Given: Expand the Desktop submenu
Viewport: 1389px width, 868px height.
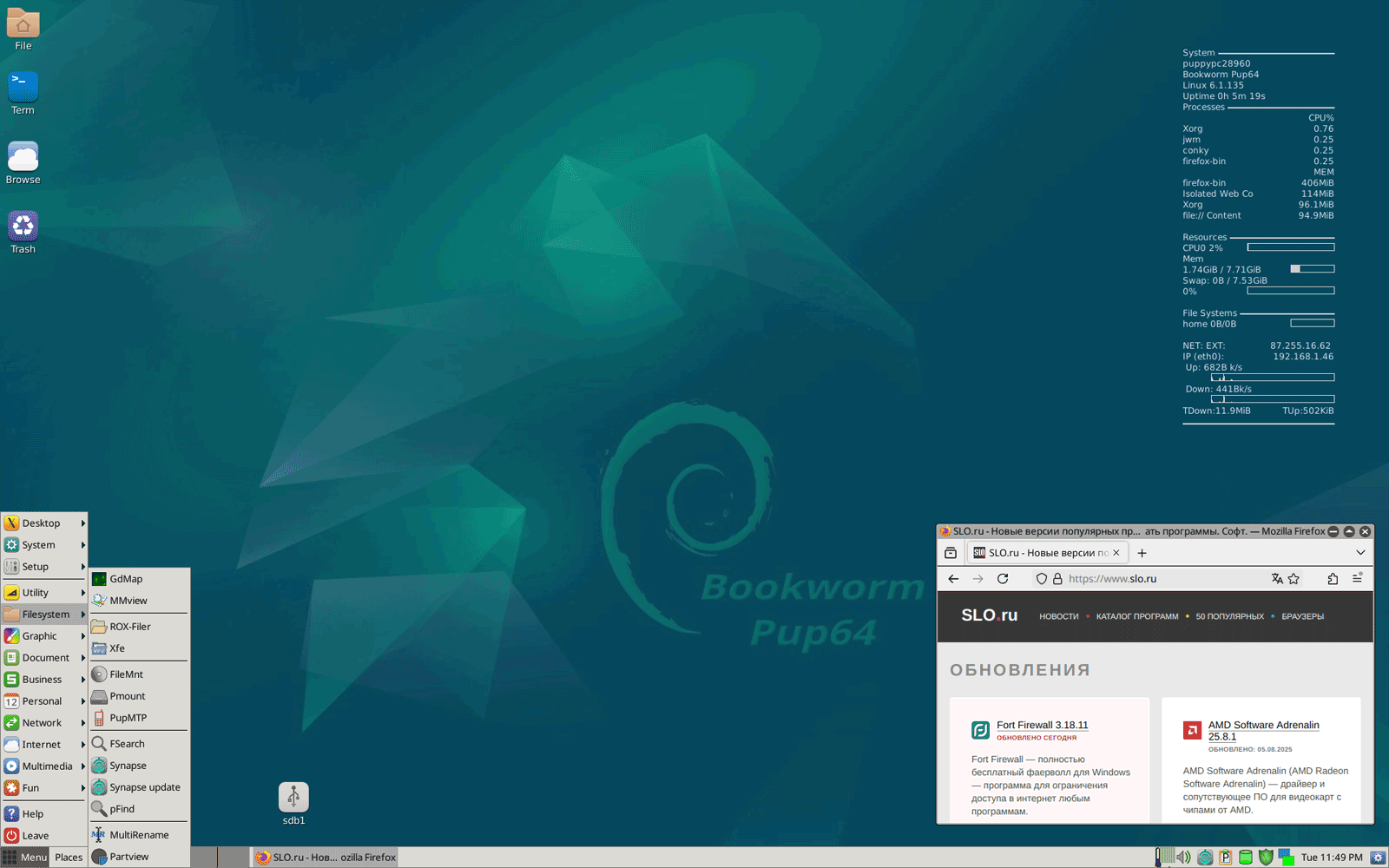Looking at the screenshot, I should pyautogui.click(x=44, y=523).
